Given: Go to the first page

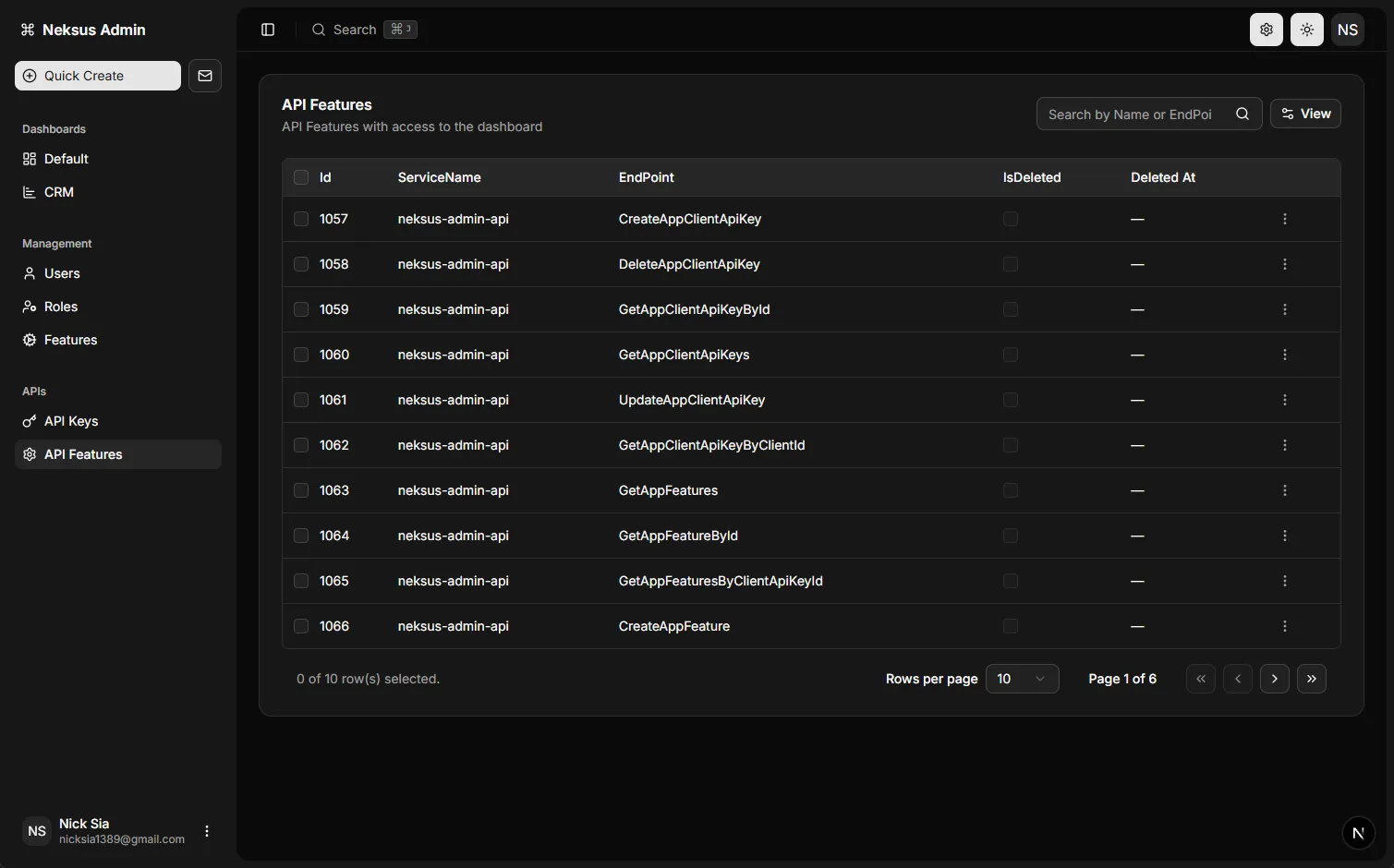Looking at the screenshot, I should click(x=1201, y=679).
